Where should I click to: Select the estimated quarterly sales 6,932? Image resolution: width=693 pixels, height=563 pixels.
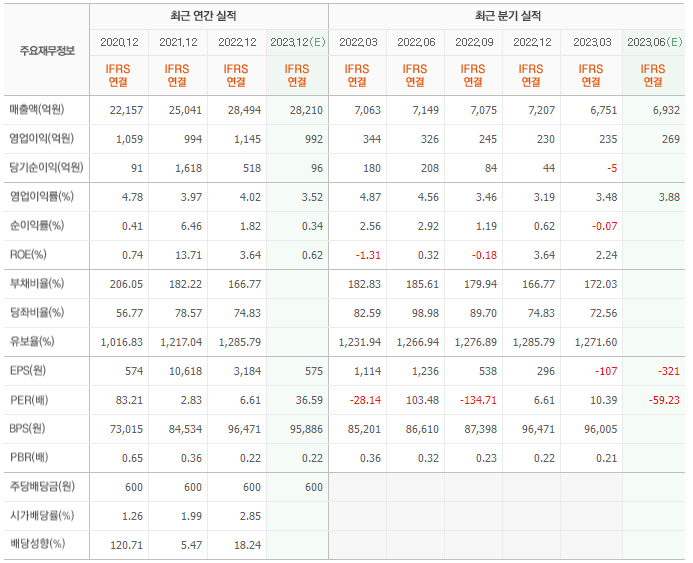coord(666,110)
